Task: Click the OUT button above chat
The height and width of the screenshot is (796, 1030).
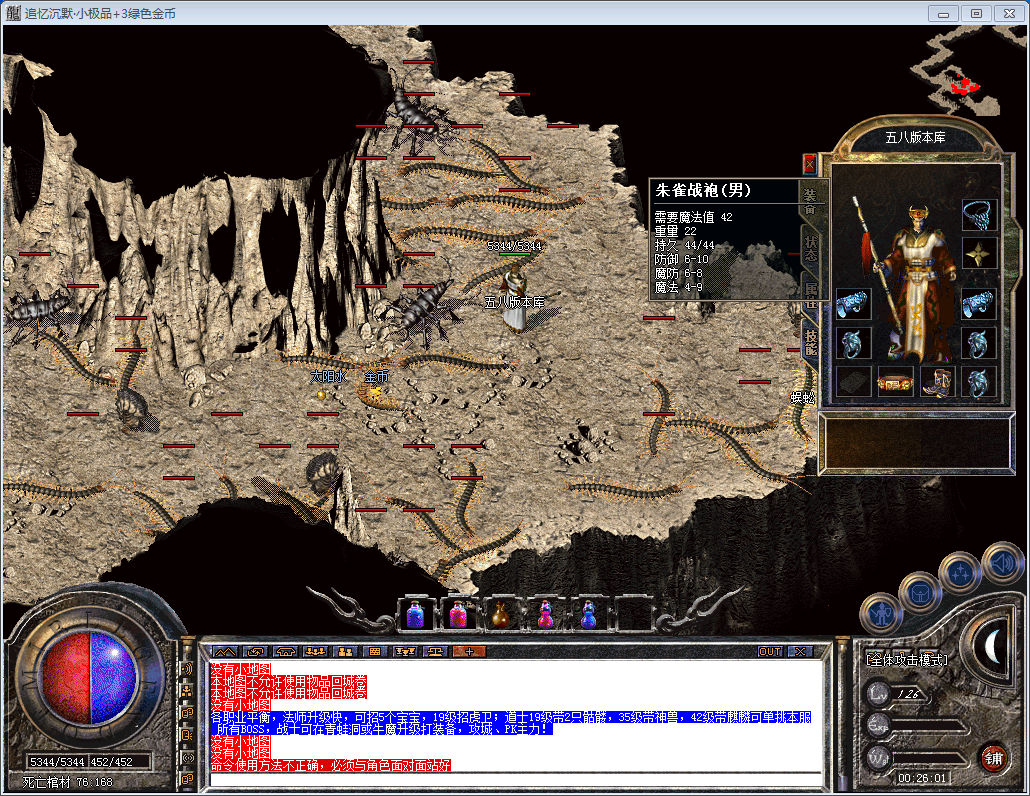Action: [770, 652]
